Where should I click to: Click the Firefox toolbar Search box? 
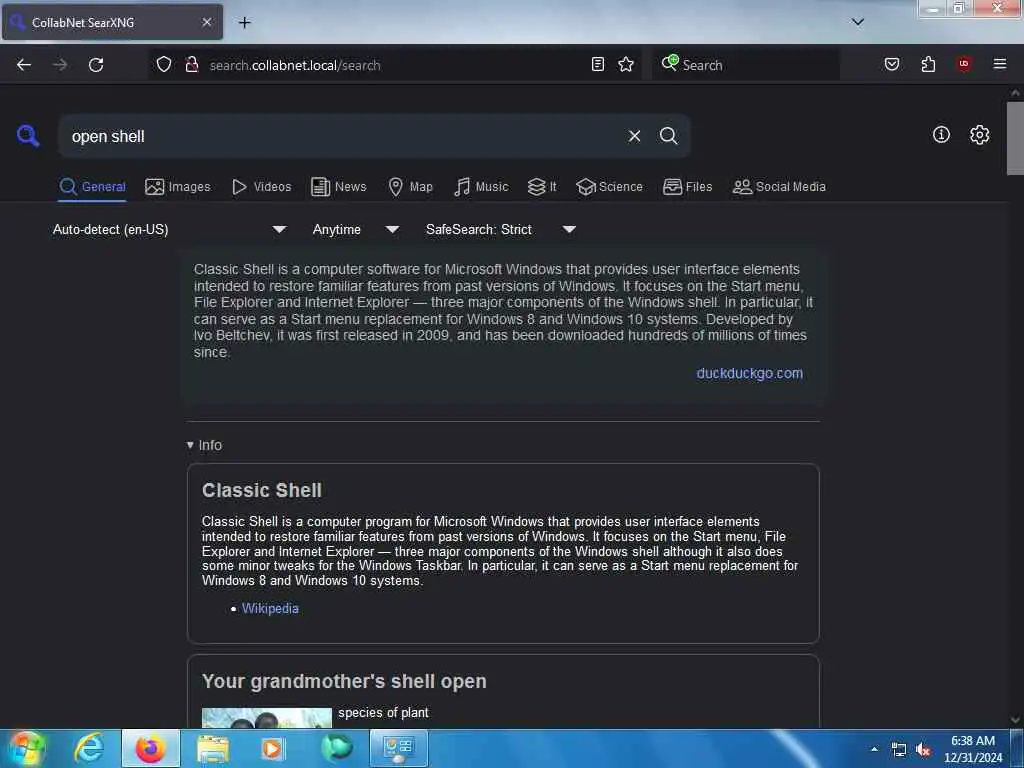pos(746,65)
